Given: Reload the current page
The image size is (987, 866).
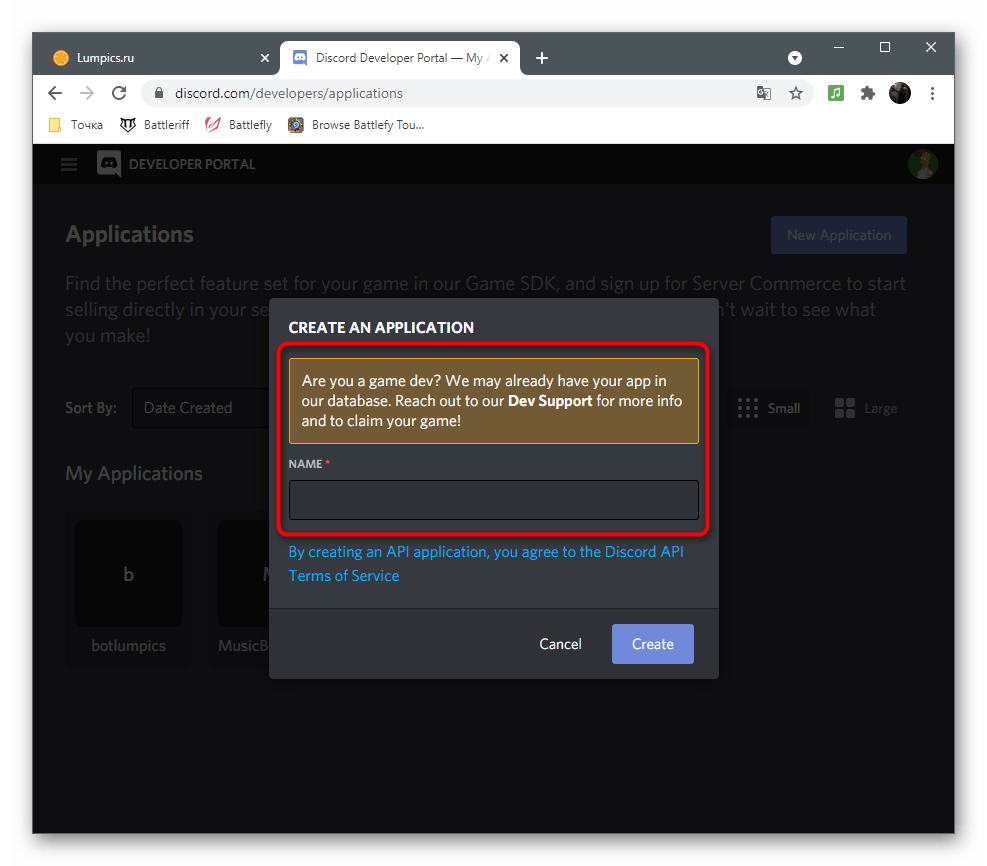Looking at the screenshot, I should point(118,92).
